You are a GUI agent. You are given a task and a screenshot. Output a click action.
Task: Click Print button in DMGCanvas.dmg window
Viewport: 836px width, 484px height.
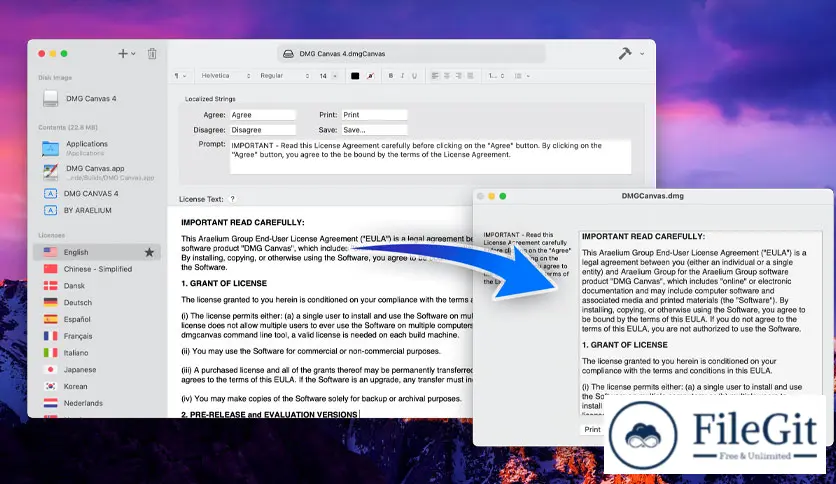coord(592,429)
